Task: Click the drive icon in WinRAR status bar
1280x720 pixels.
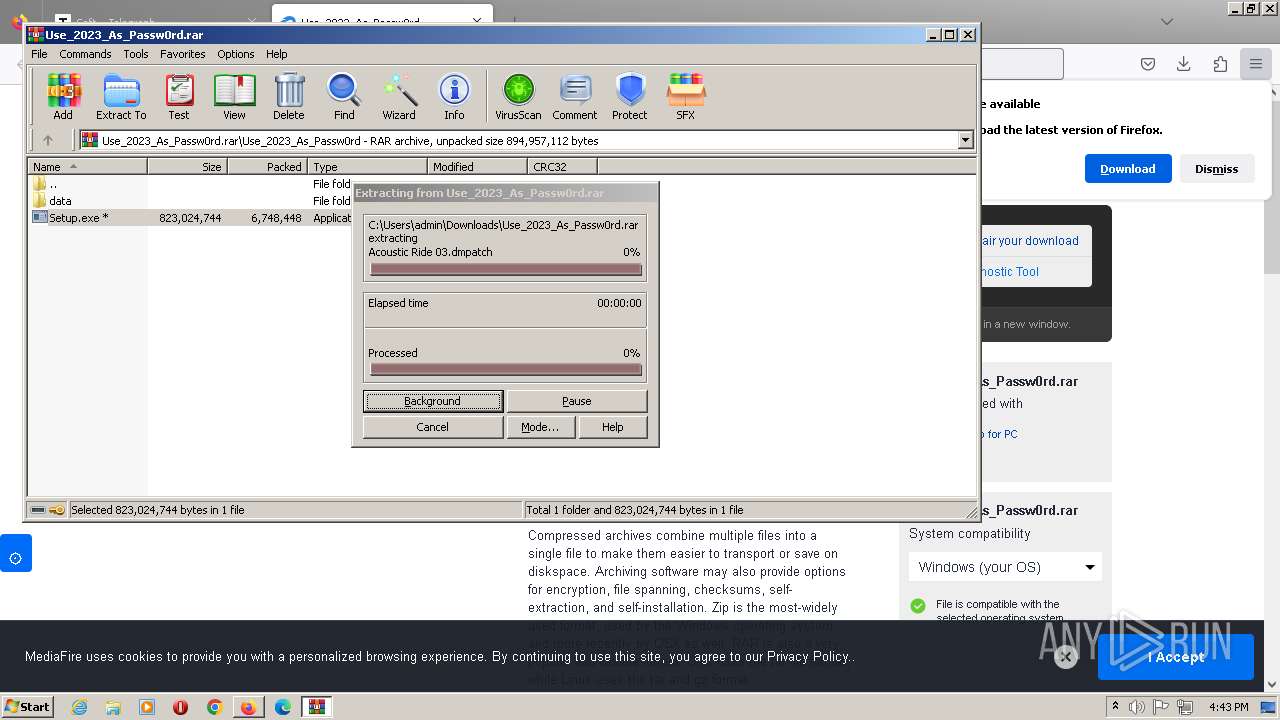Action: (37, 510)
